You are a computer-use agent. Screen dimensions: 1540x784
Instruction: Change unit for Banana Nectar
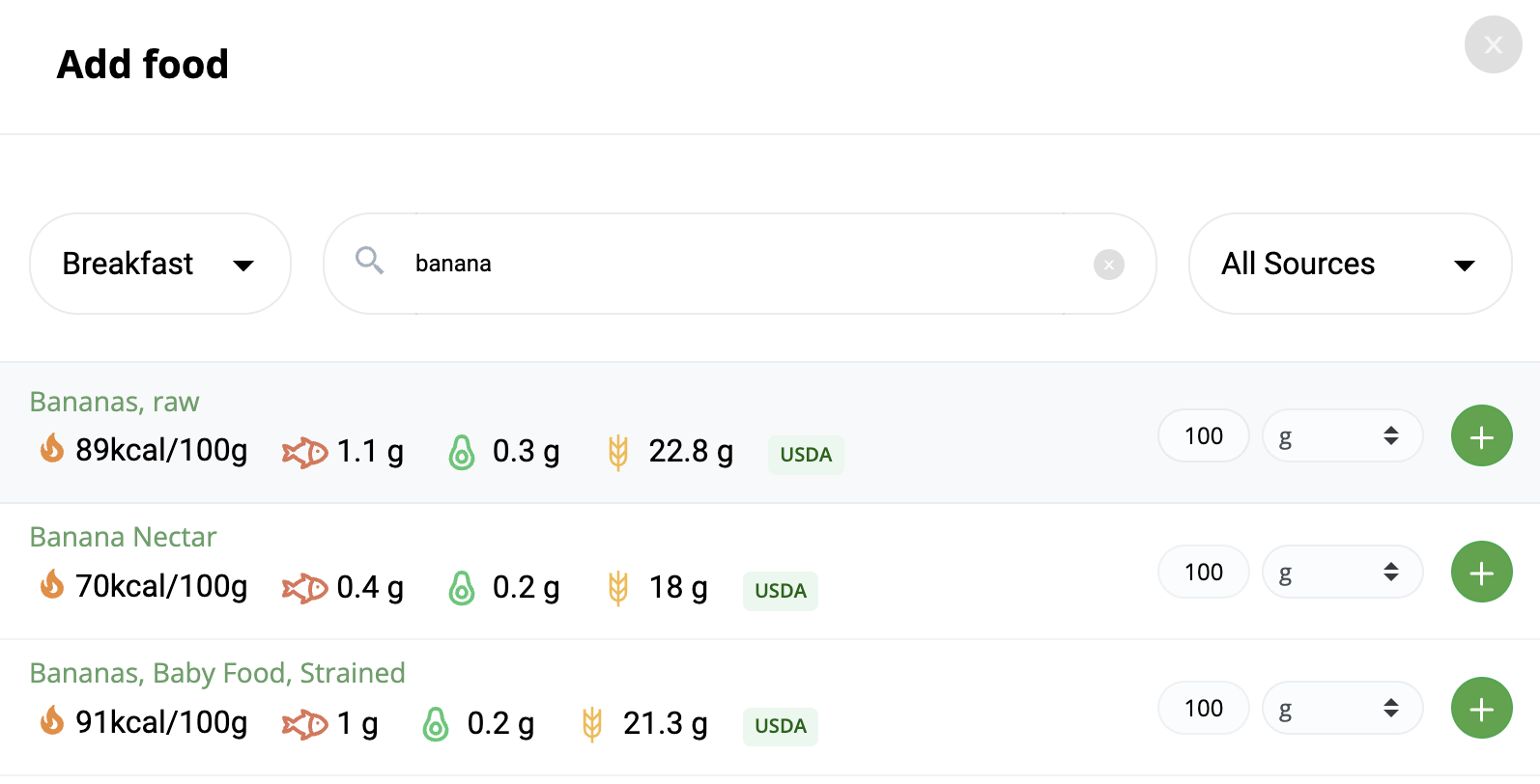[1342, 573]
